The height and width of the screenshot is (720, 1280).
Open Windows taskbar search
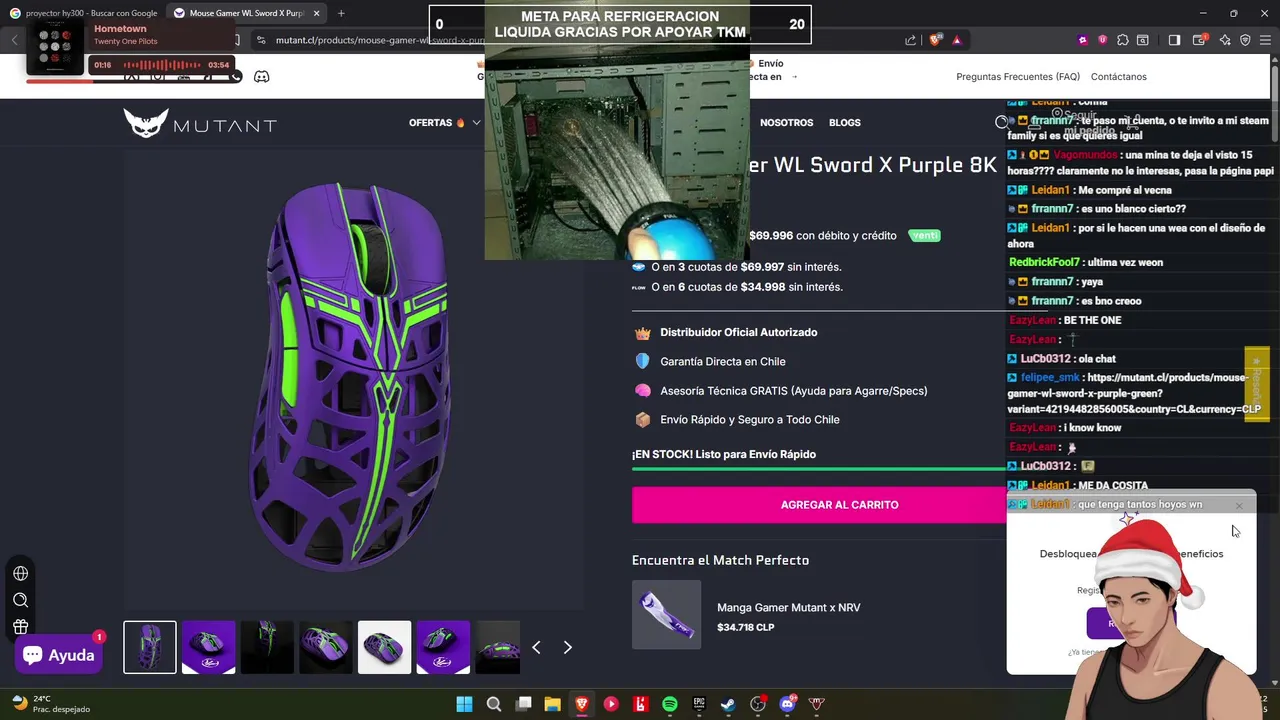(x=494, y=704)
